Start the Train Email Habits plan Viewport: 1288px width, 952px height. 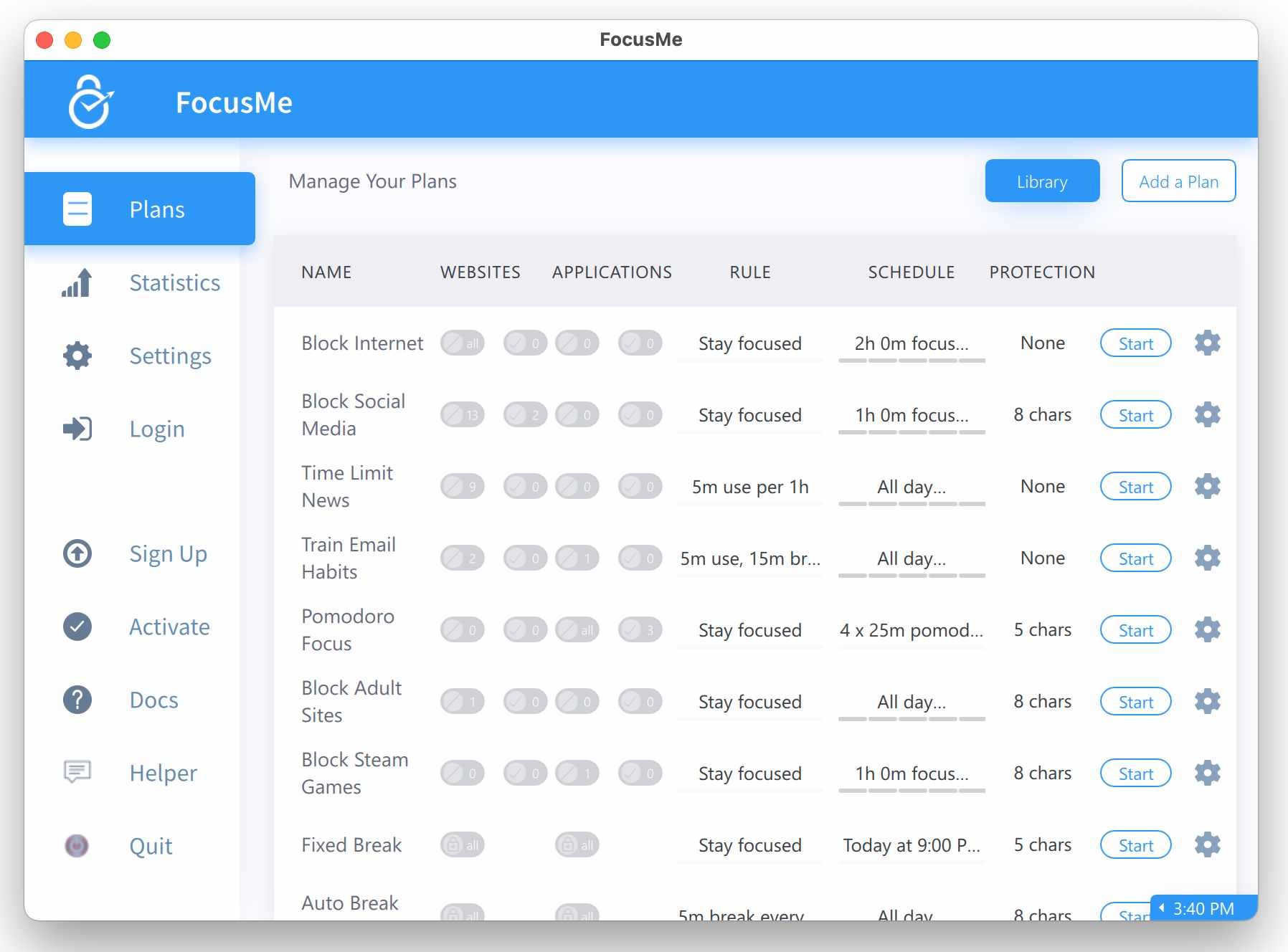[1136, 558]
